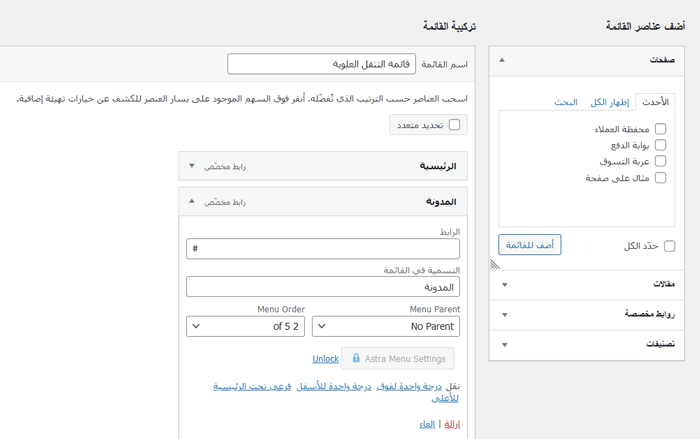Click the أضف للقائمة button
Viewport: 700px width, 439px height.
click(530, 245)
